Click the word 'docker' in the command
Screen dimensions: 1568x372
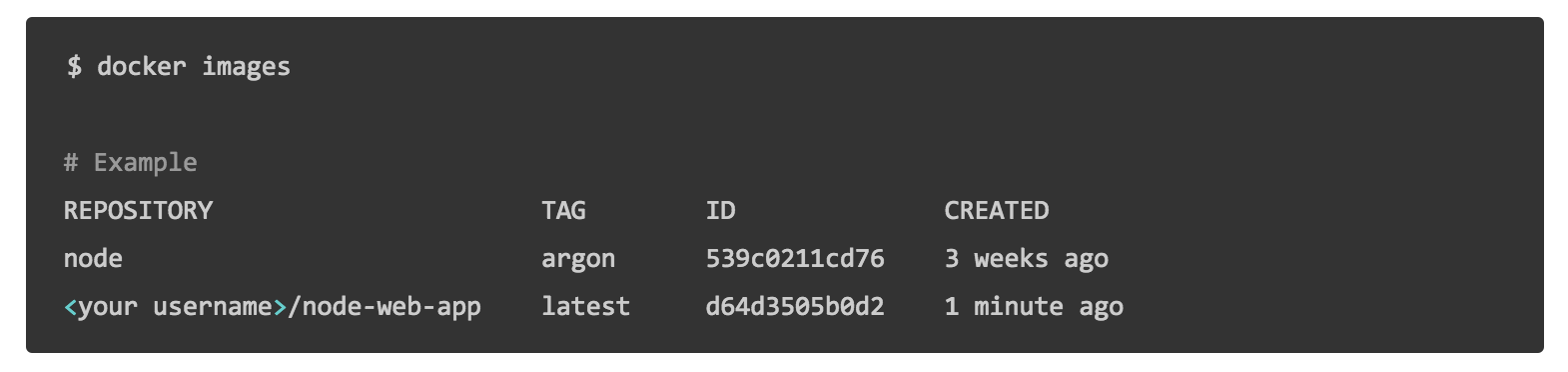tap(142, 66)
